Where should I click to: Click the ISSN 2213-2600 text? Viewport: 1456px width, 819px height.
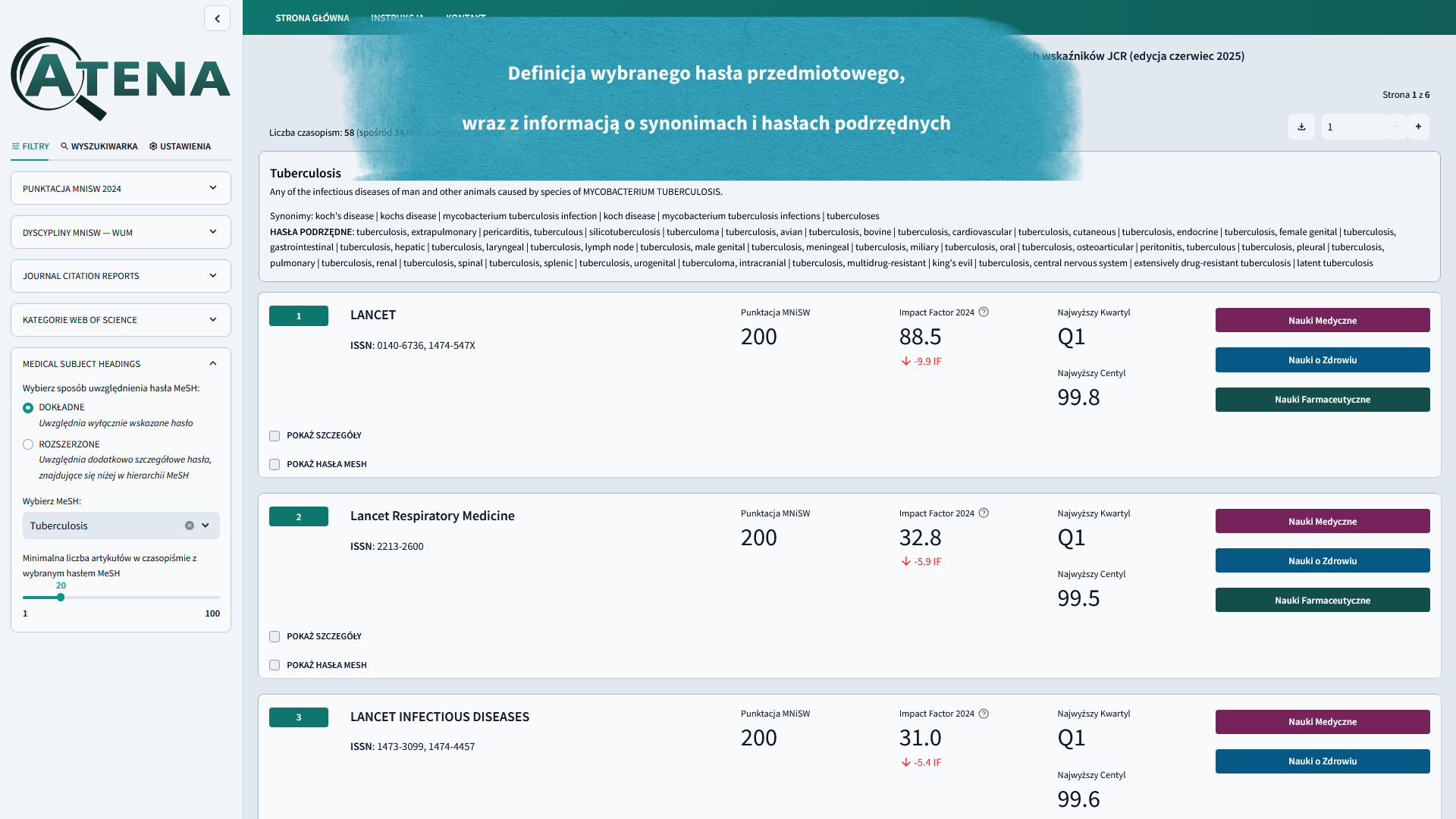point(387,546)
